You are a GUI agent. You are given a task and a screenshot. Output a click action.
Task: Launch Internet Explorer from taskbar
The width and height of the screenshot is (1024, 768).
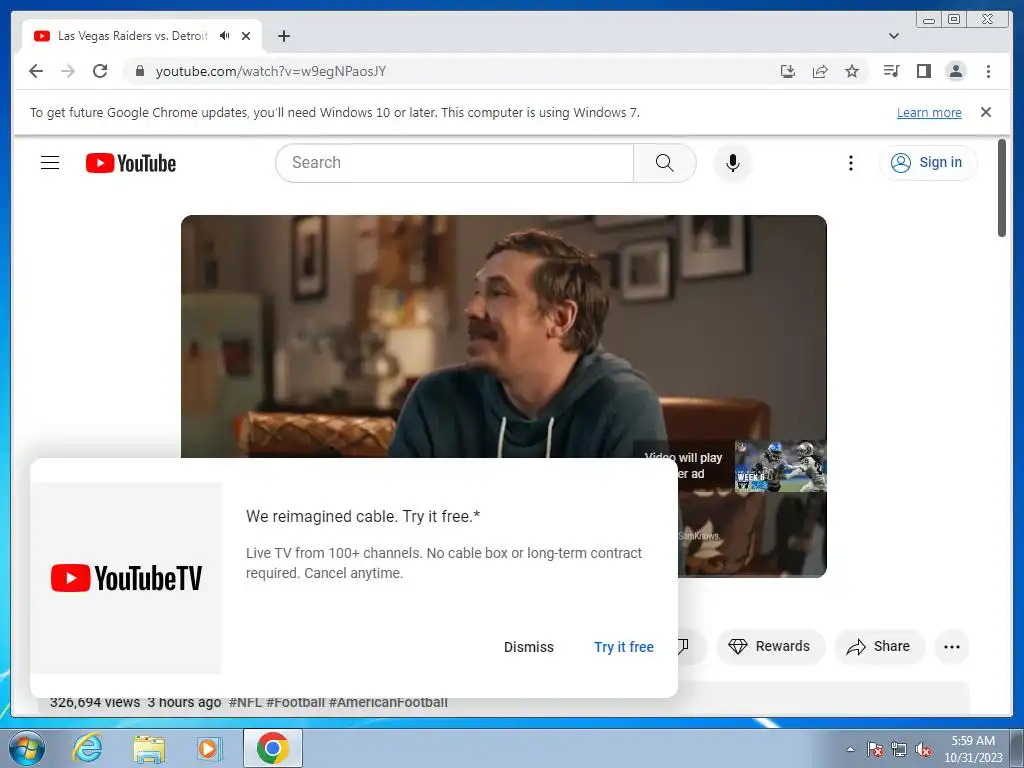point(87,748)
